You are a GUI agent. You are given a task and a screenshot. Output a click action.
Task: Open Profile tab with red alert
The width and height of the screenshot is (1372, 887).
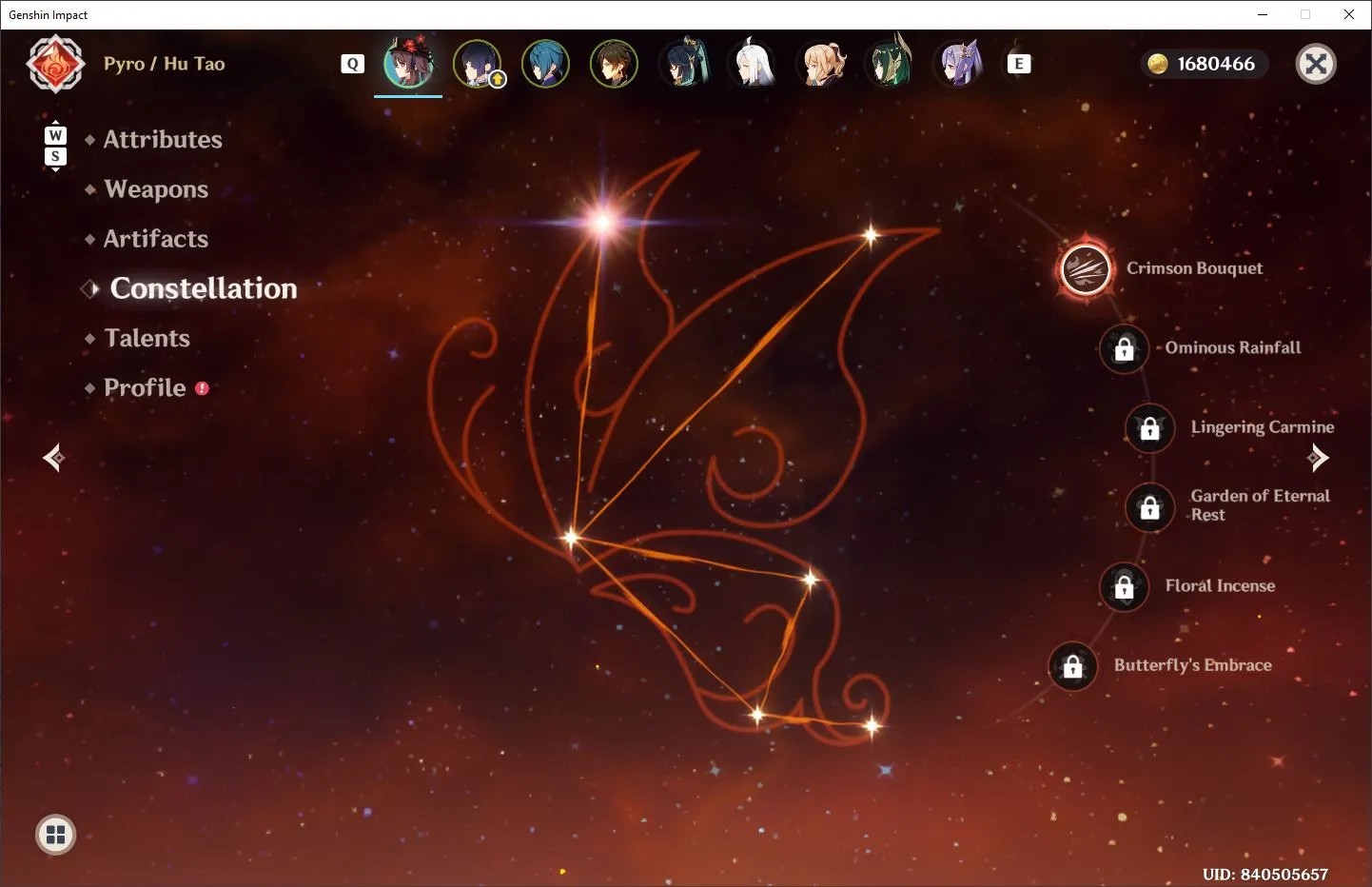pyautogui.click(x=147, y=388)
